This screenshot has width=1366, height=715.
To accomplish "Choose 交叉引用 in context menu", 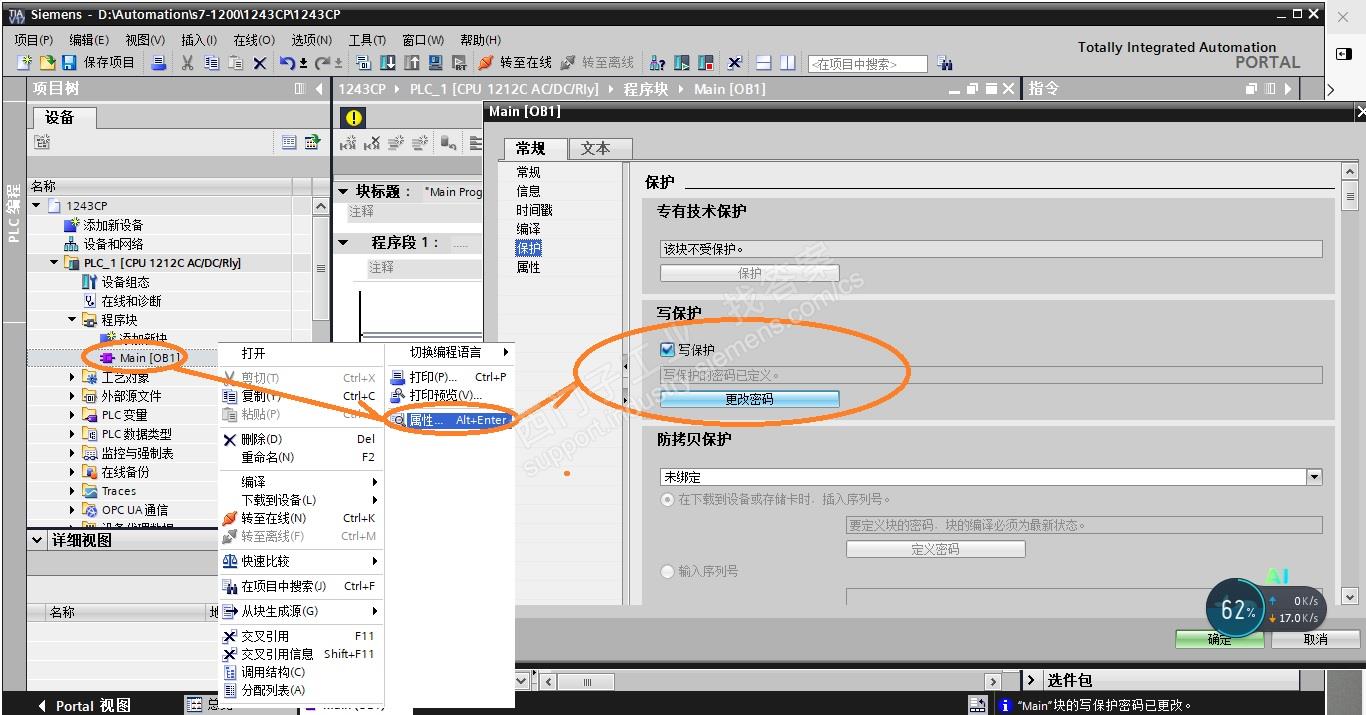I will click(x=300, y=635).
